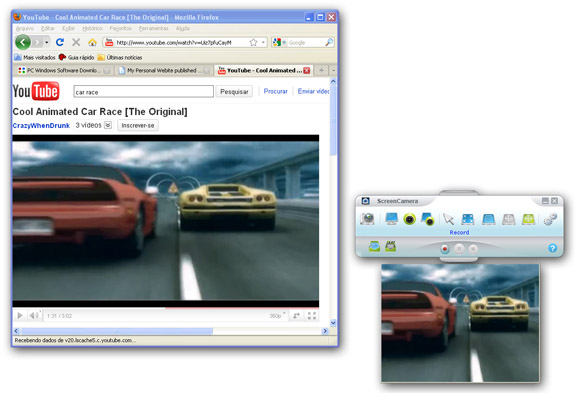The height and width of the screenshot is (394, 575).
Task: Select the mouse cursor capture tool
Action: 448,219
